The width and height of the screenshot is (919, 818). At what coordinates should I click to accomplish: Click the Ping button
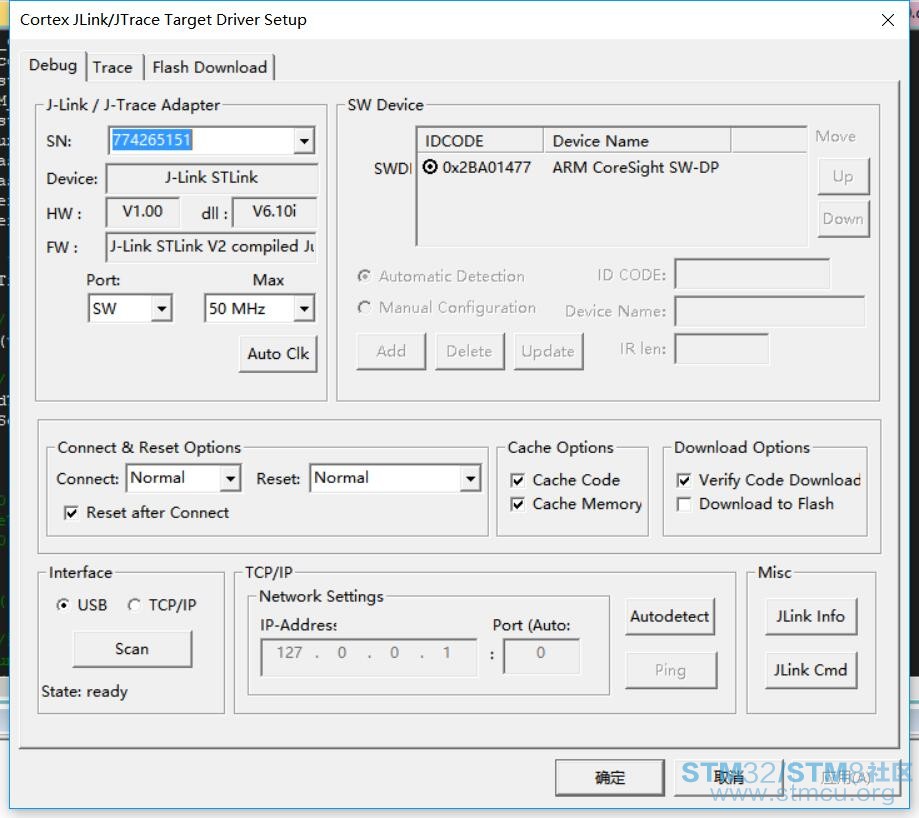670,670
